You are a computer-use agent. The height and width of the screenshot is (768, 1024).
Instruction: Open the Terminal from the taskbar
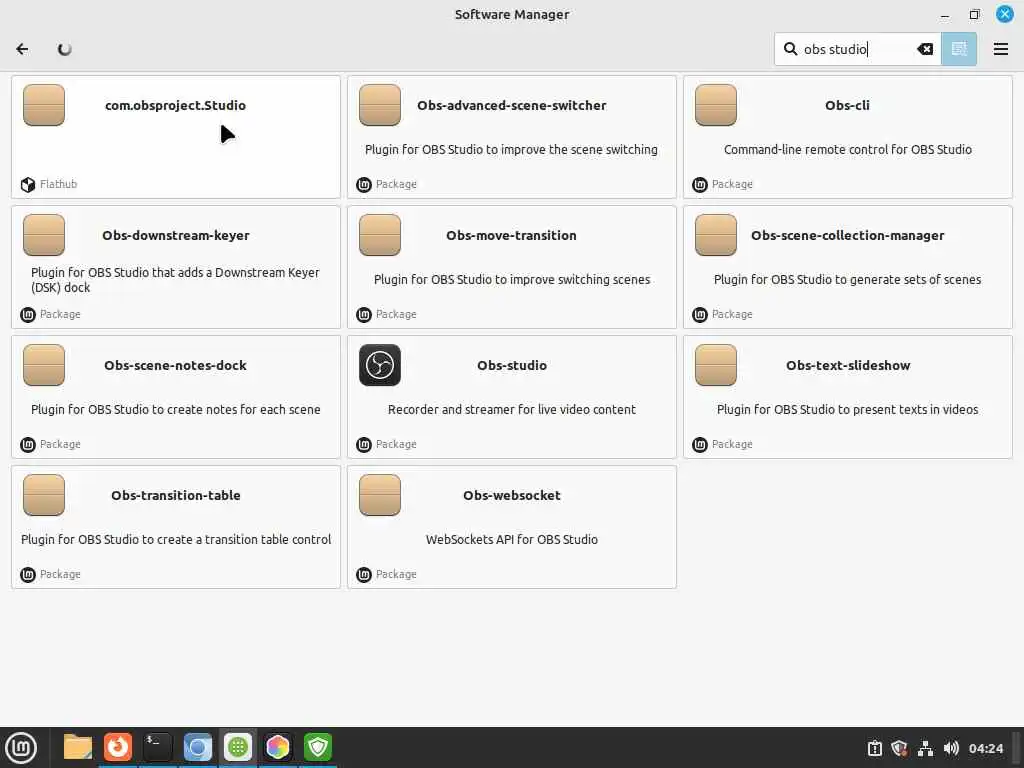157,747
